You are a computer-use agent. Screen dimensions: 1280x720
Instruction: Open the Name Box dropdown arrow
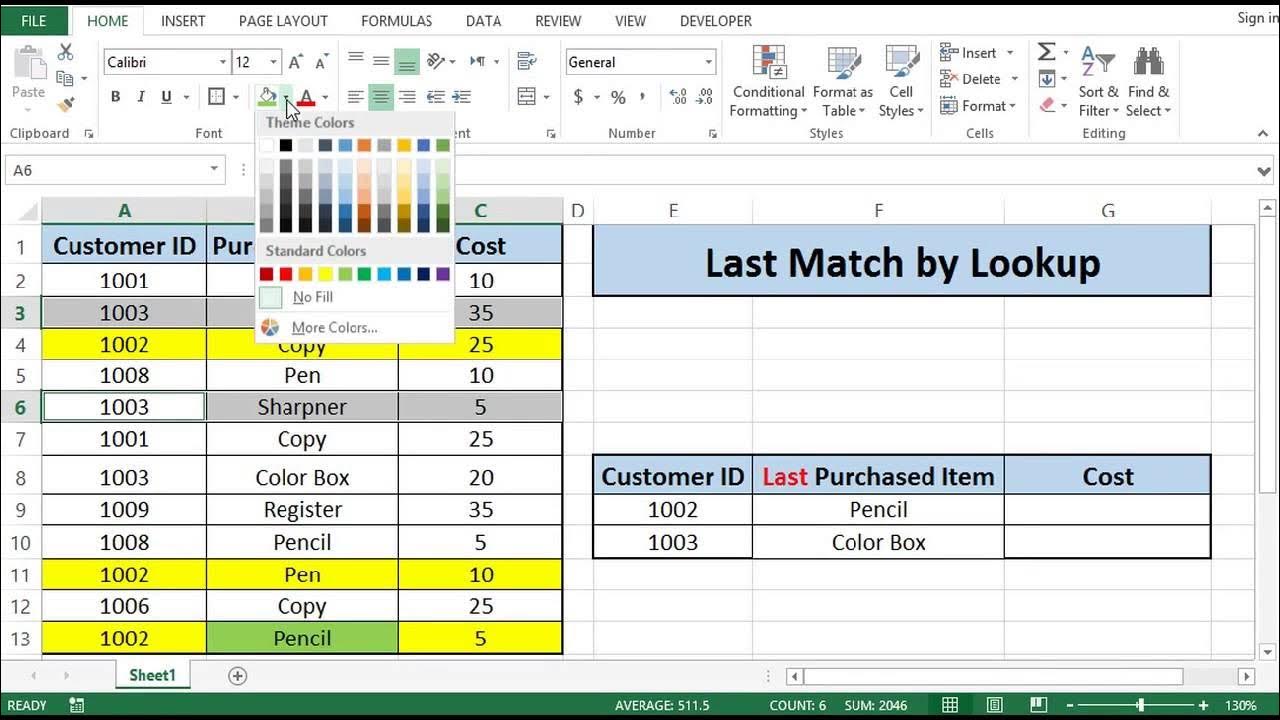coord(214,169)
